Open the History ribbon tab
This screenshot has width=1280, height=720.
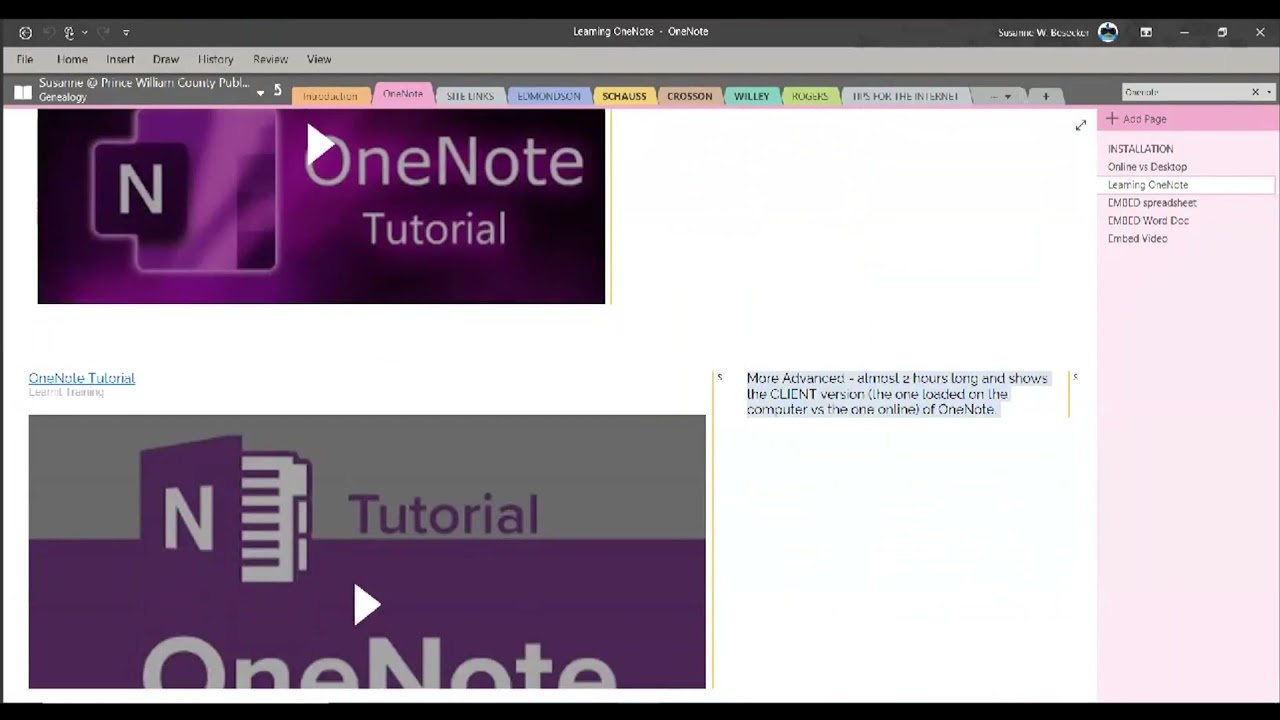coord(216,60)
